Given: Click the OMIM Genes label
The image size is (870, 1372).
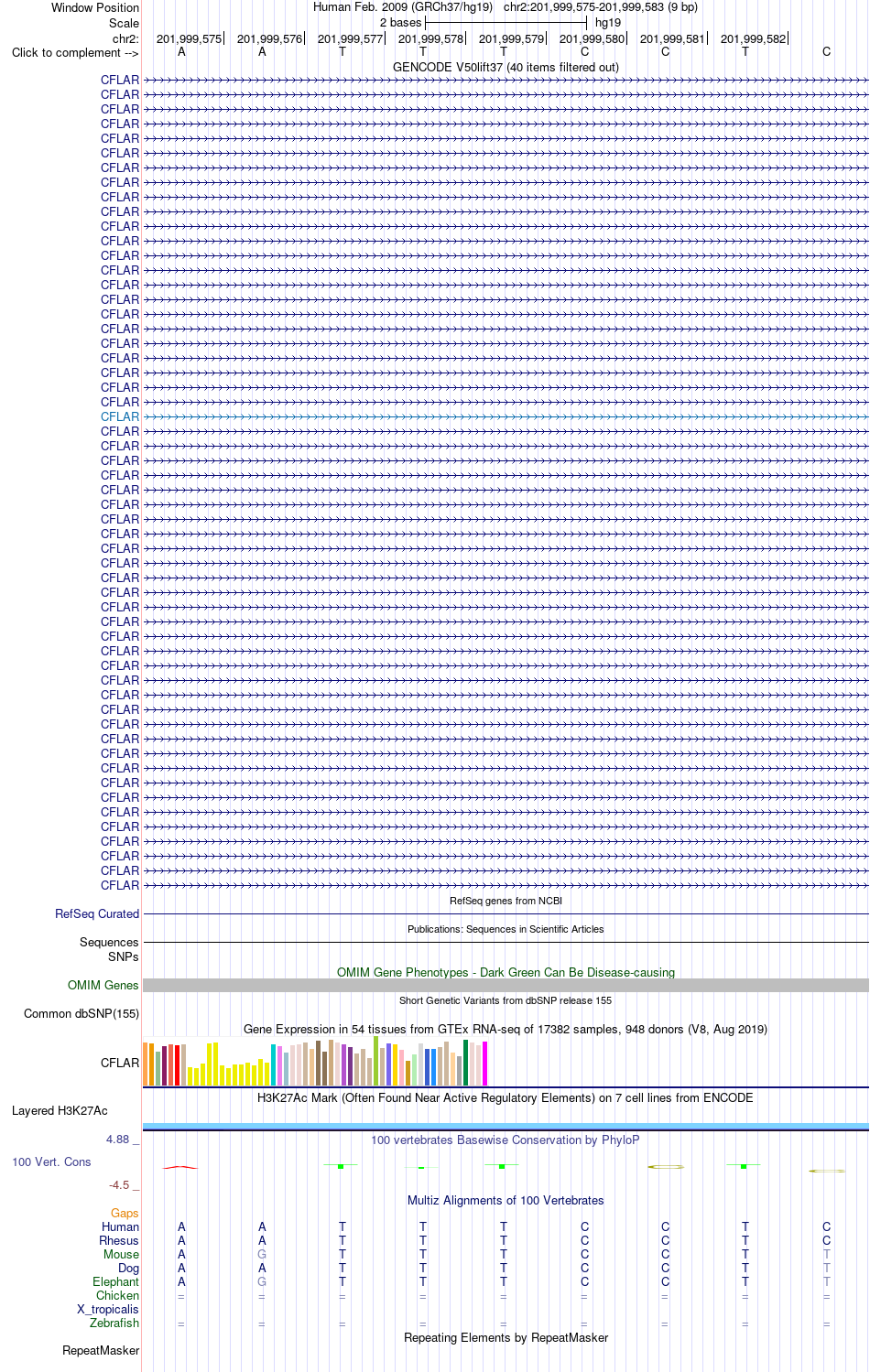Looking at the screenshot, I should pos(103,985).
